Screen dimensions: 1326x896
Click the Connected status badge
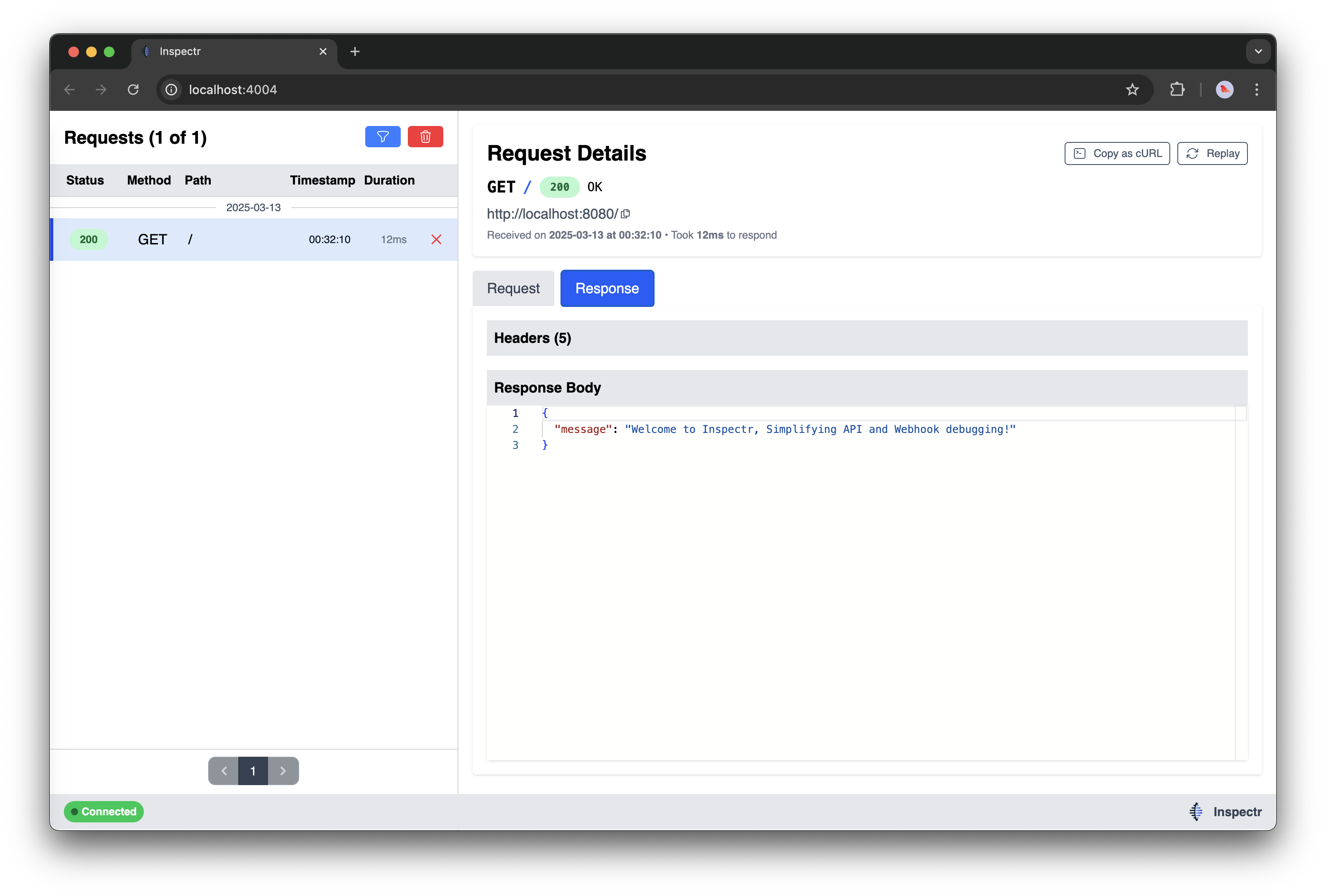(104, 812)
